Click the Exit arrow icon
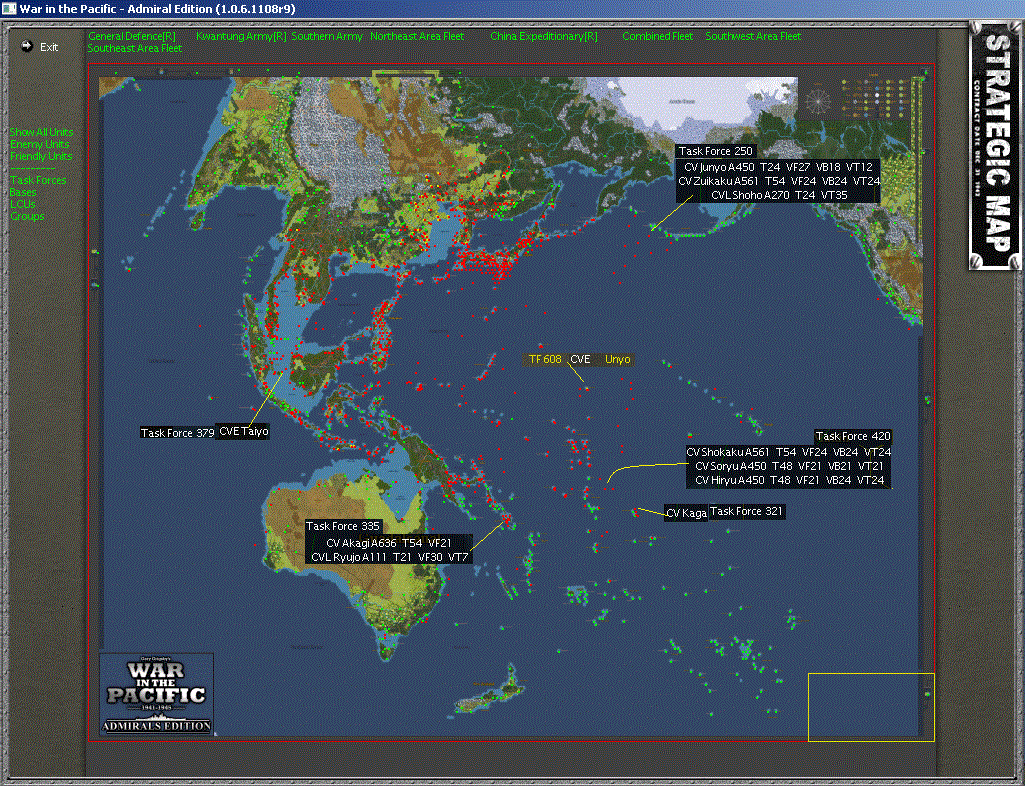The image size is (1025, 786). tap(27, 46)
